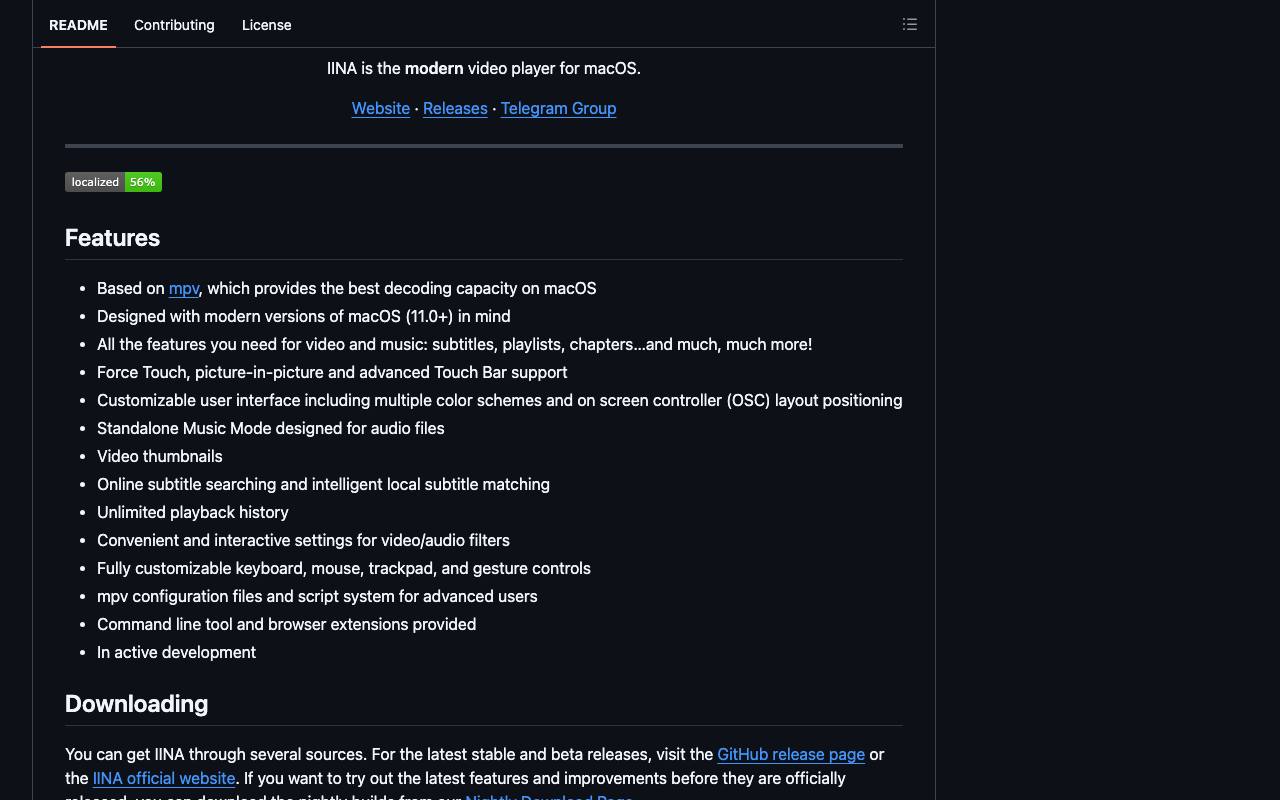This screenshot has width=1280, height=800.
Task: Click 'Fully customizable keyboard' list item
Action: coord(344,568)
